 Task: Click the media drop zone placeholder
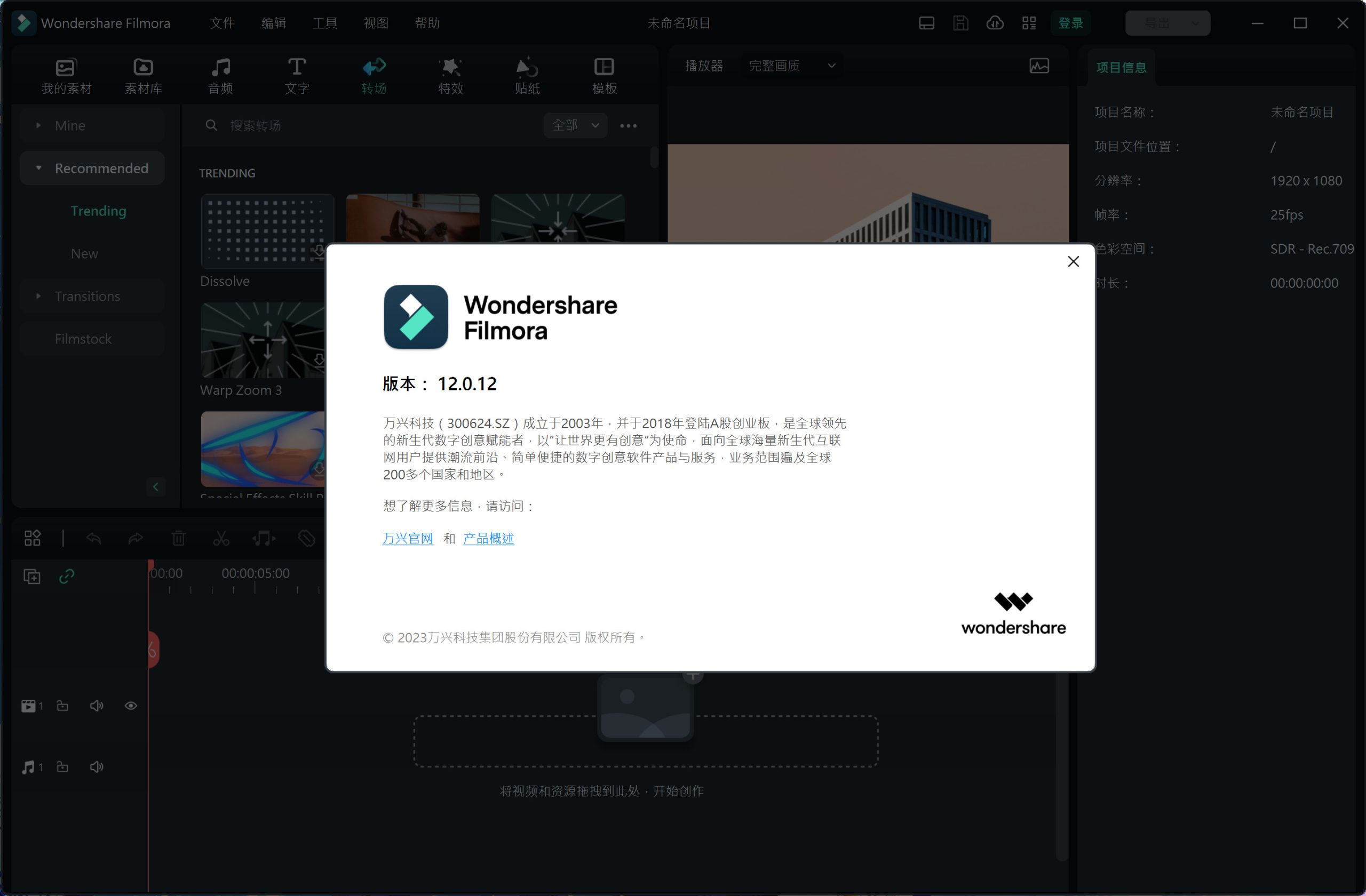(x=646, y=741)
